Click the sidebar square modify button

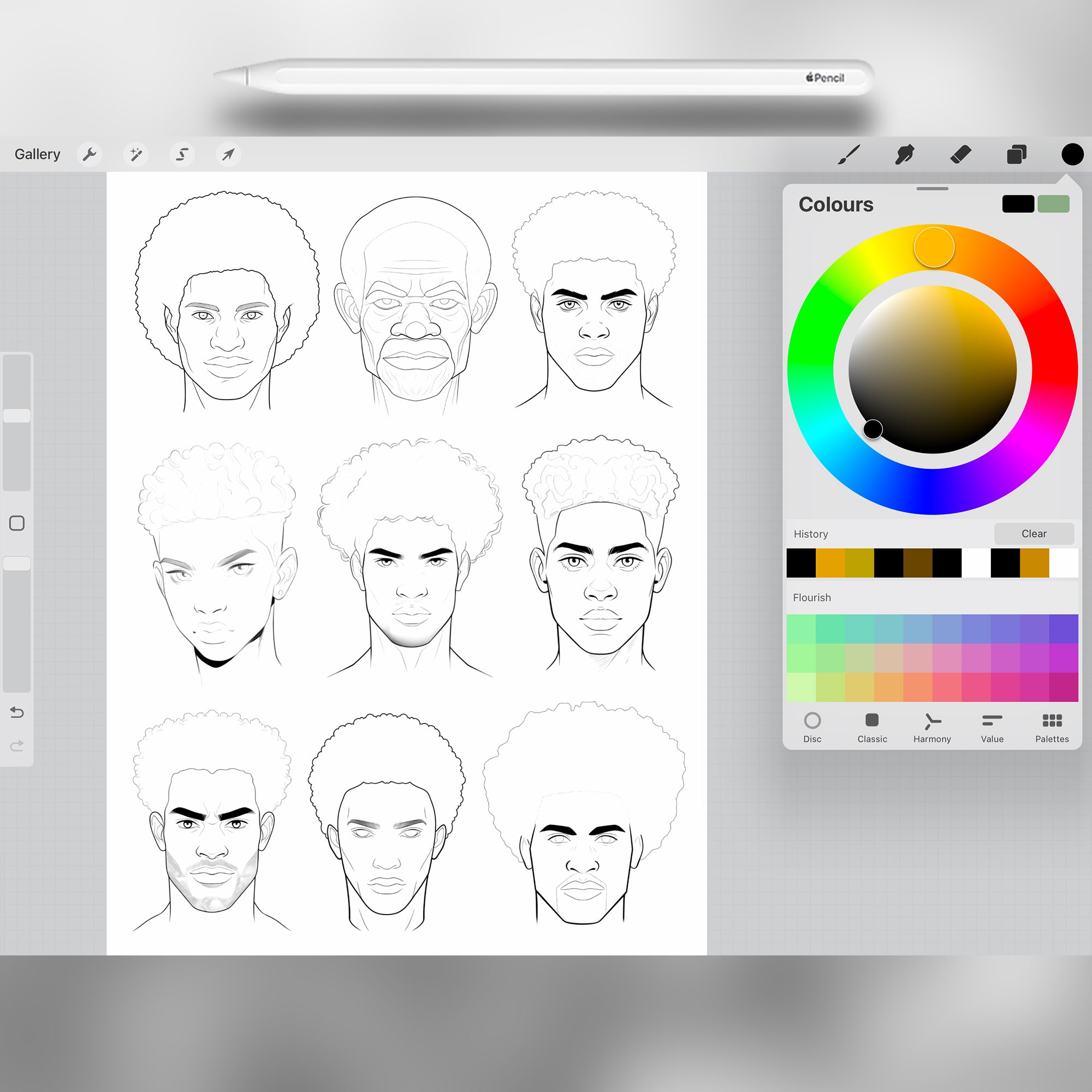click(x=17, y=523)
